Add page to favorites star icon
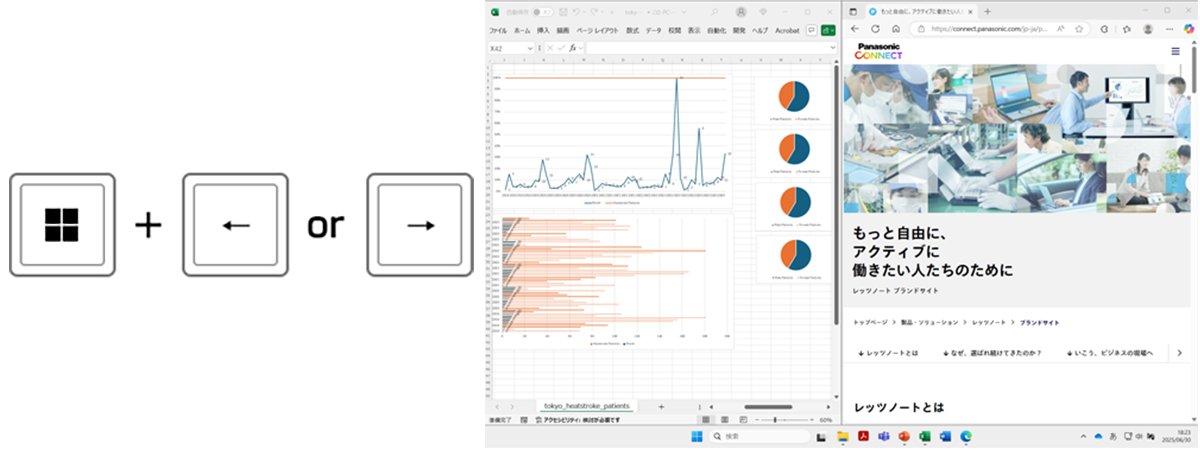This screenshot has width=1200, height=450. pos(1079,30)
